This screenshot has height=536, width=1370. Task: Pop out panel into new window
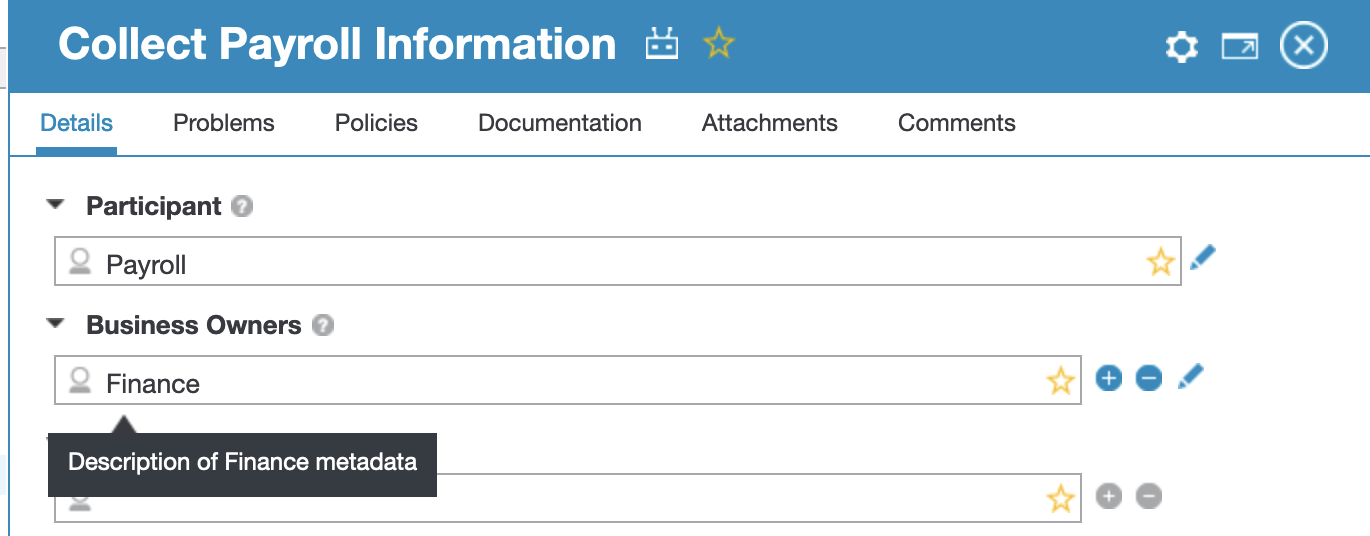click(1240, 47)
